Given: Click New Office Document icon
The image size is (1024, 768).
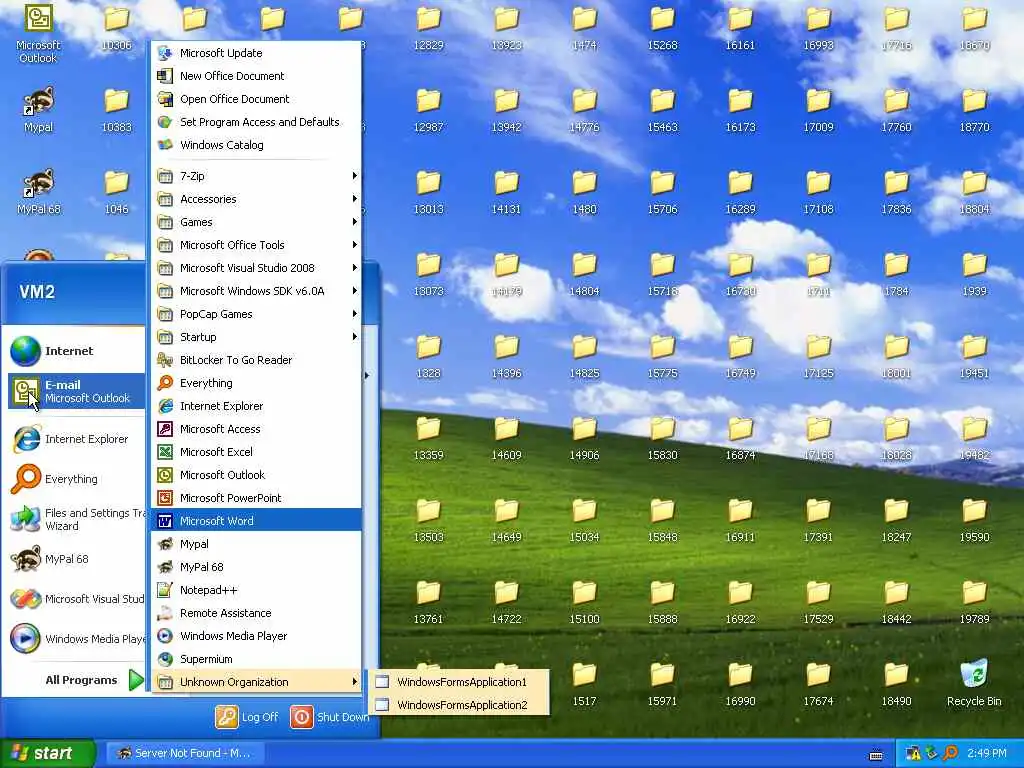Looking at the screenshot, I should 165,76.
